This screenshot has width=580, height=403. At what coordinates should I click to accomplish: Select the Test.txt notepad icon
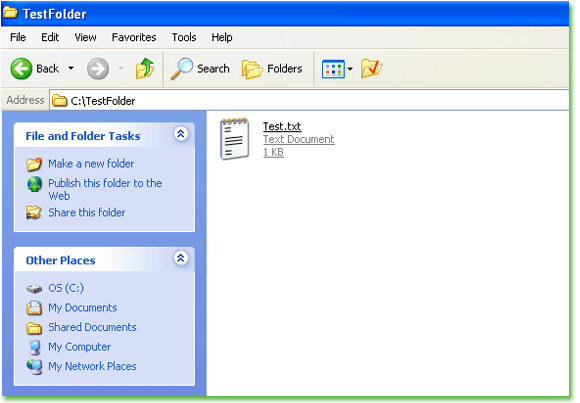click(x=235, y=139)
